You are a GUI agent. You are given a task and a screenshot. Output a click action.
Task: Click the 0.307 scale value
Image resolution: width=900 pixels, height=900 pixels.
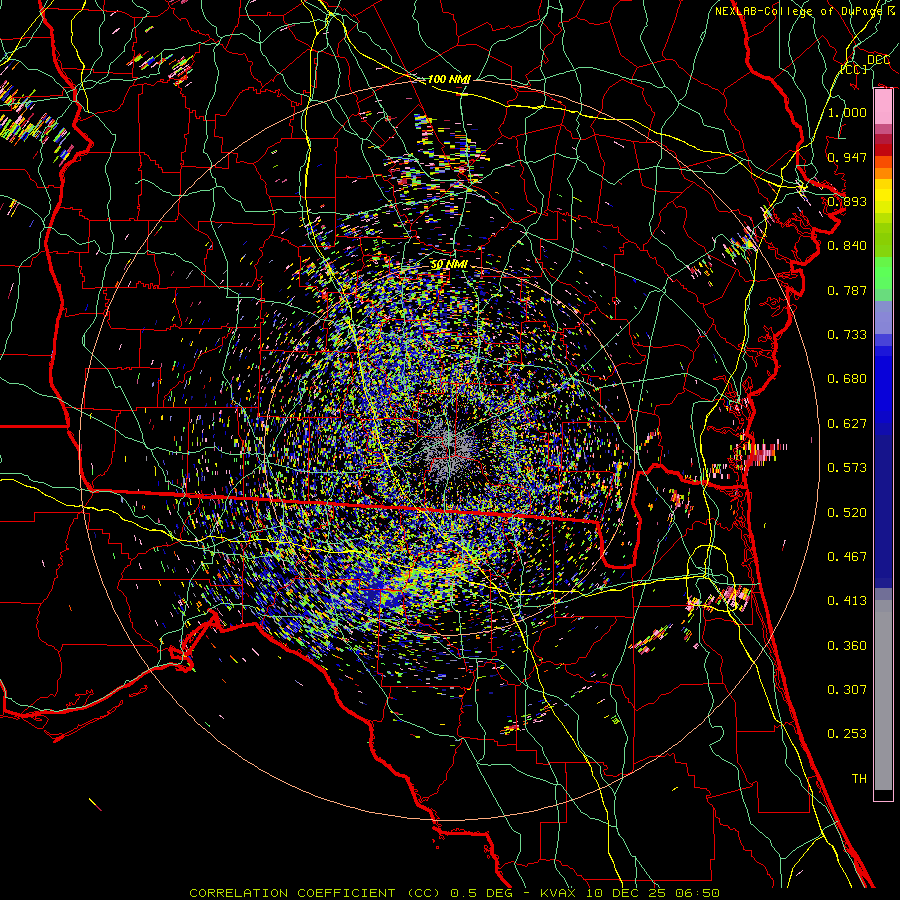(847, 690)
